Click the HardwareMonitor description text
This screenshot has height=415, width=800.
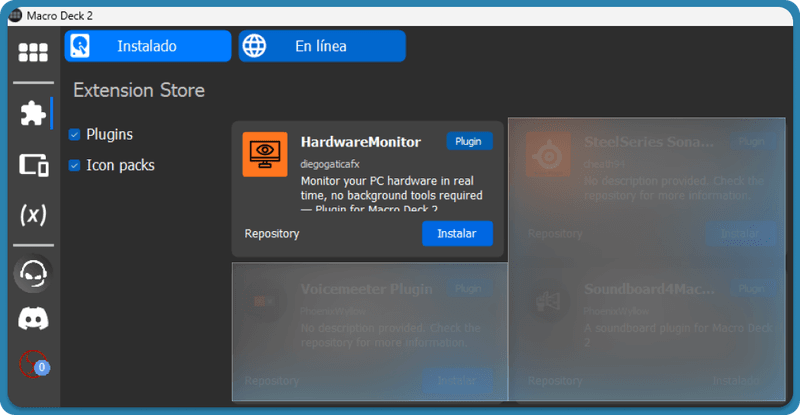(x=391, y=195)
